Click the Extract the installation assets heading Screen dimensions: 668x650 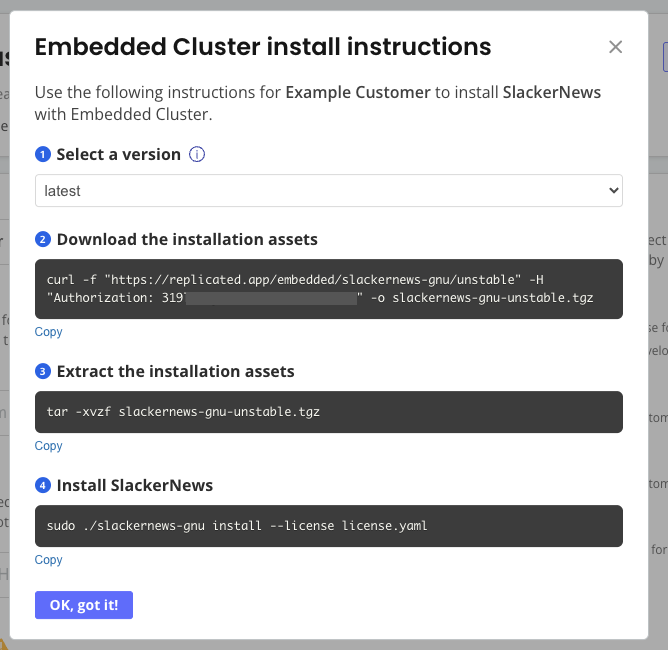[175, 372]
